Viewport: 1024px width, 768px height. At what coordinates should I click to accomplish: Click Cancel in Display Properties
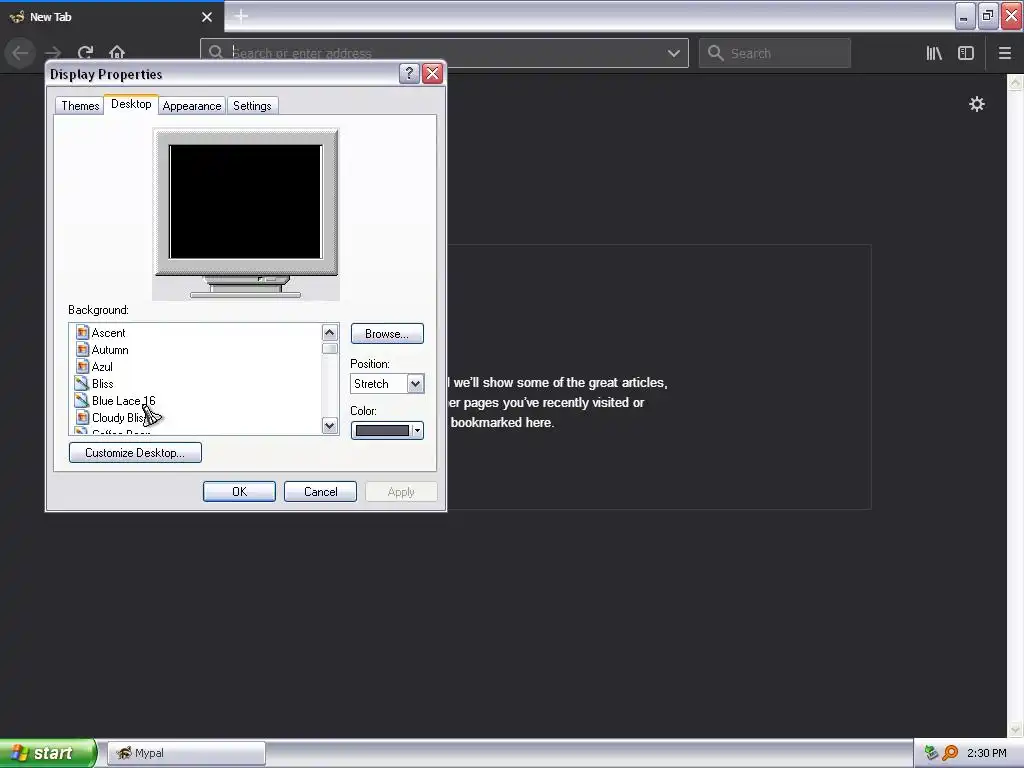(x=321, y=492)
